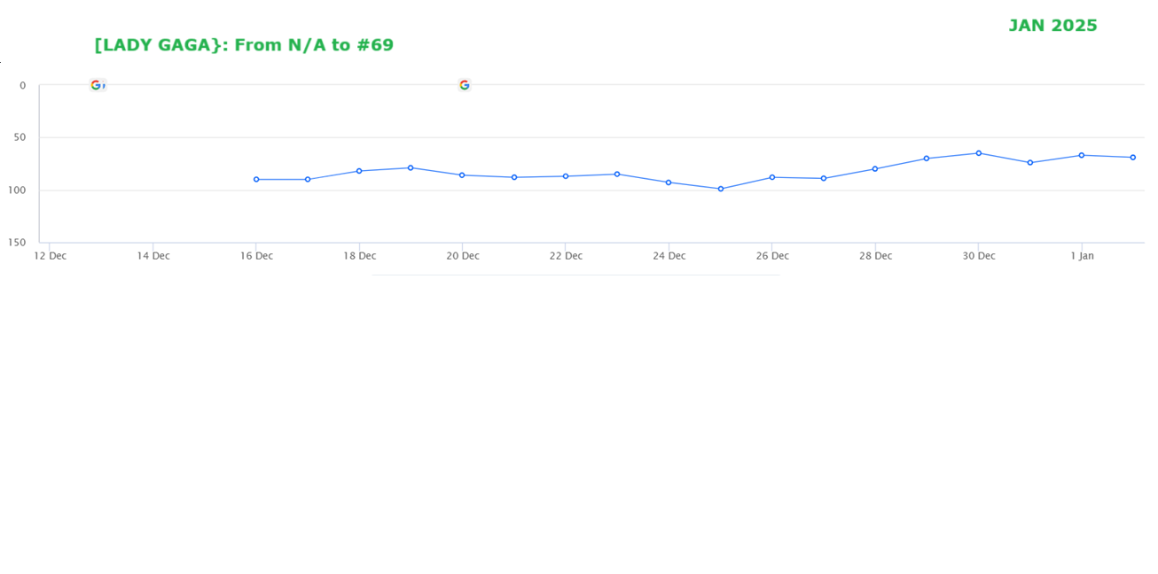
Task: Click the '16 Dec' x-axis label
Action: click(x=256, y=256)
